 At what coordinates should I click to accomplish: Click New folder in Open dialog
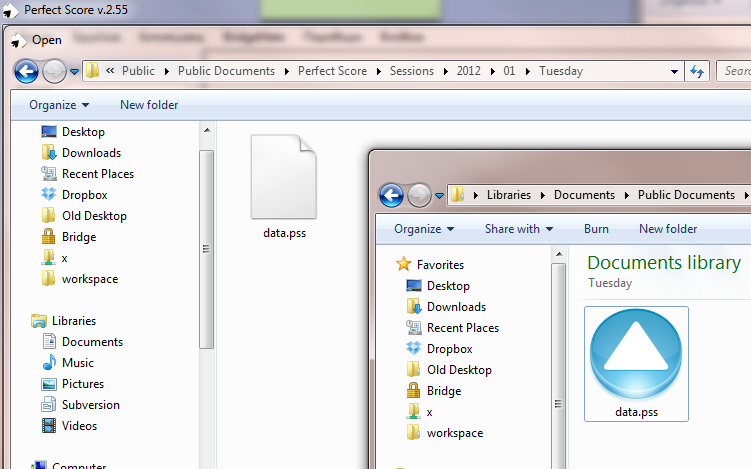[149, 105]
